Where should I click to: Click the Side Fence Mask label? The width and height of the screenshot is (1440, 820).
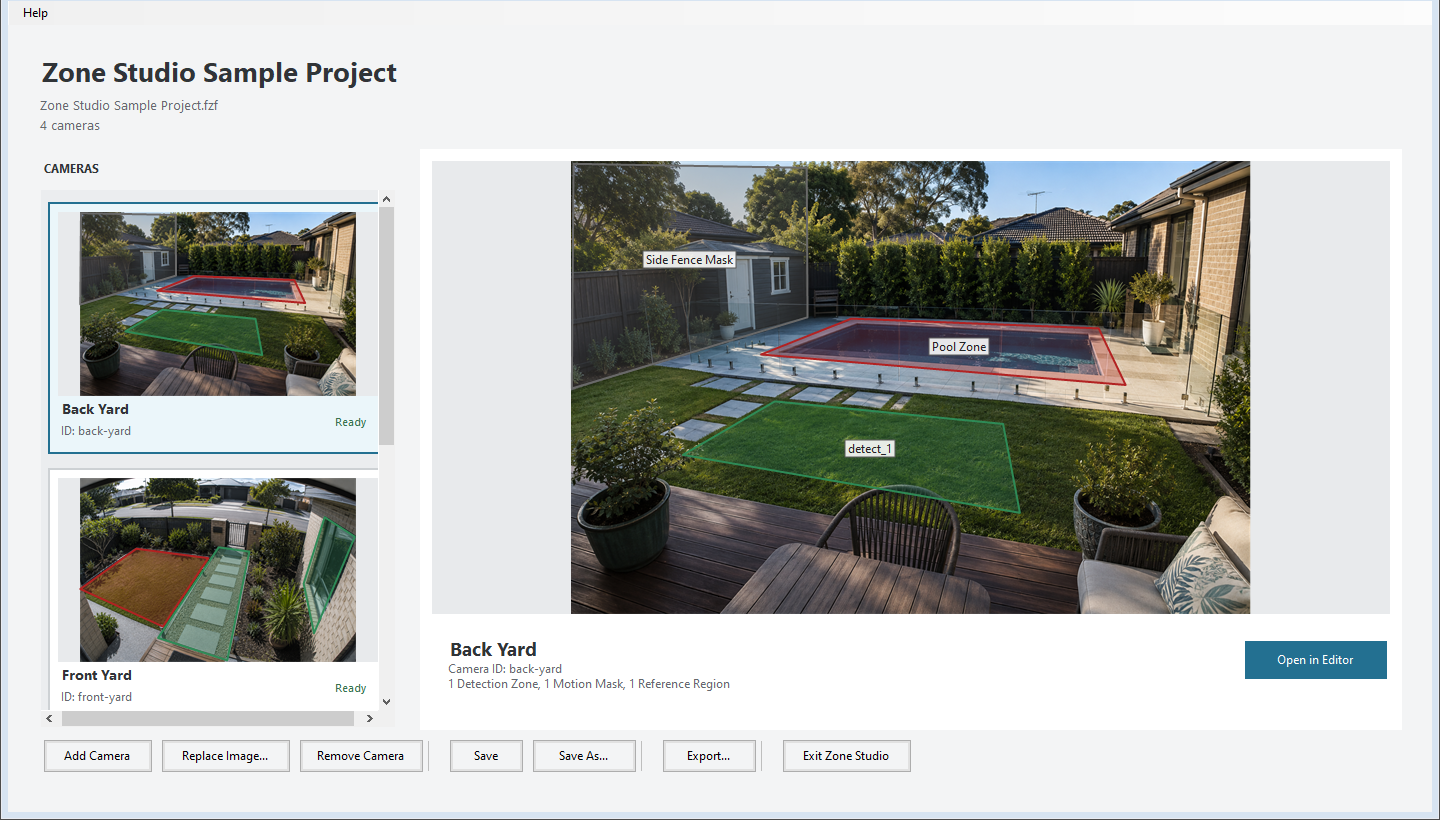coord(690,260)
